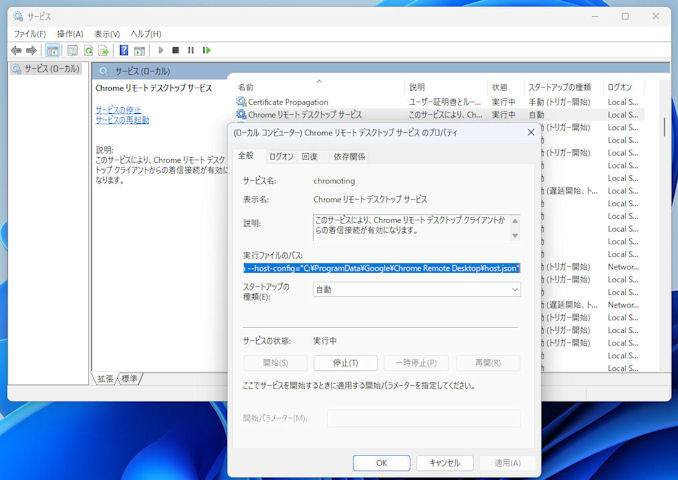The height and width of the screenshot is (480, 678).
Task: Click the green Refresh toolbar icon
Action: (x=88, y=51)
